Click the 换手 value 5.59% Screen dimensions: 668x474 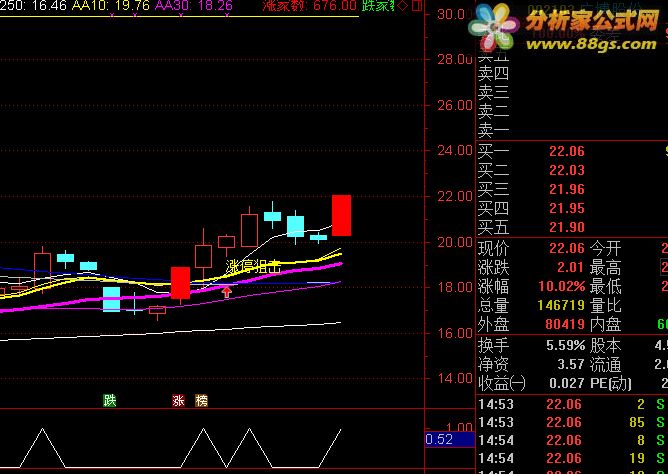coord(566,345)
